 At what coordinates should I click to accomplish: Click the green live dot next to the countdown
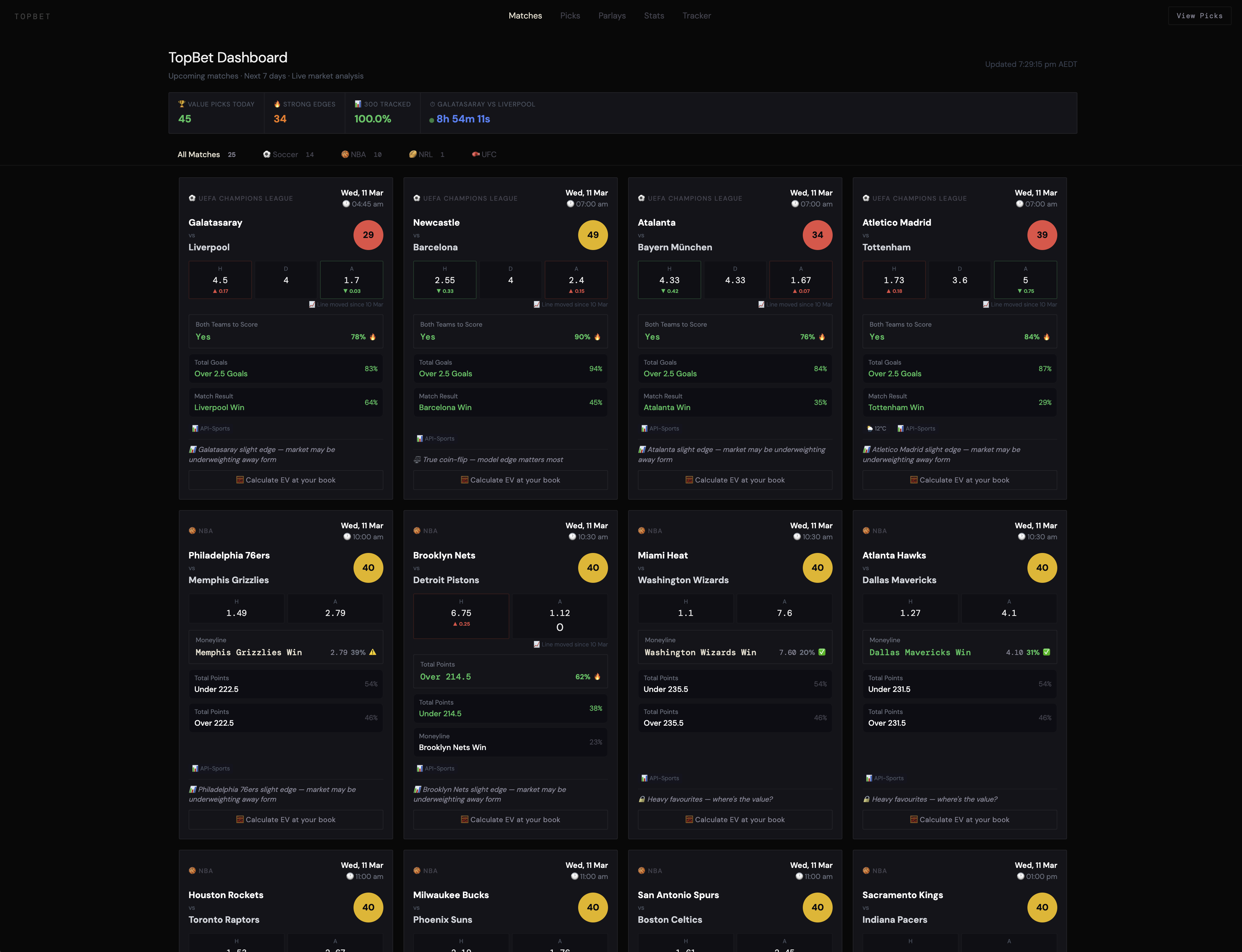432,119
